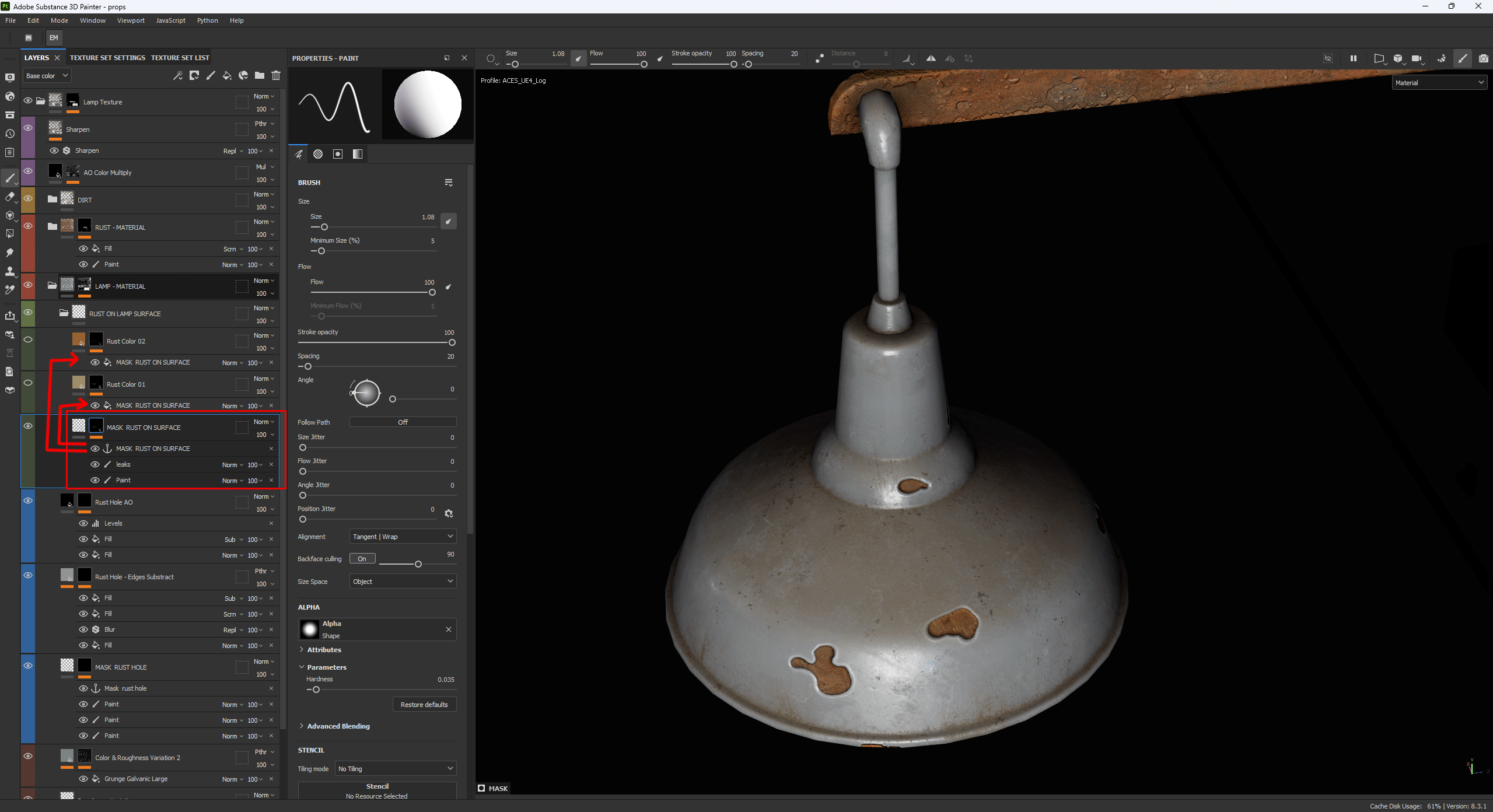The width and height of the screenshot is (1493, 812).
Task: Hide the DIRT folder layer
Action: pos(27,198)
